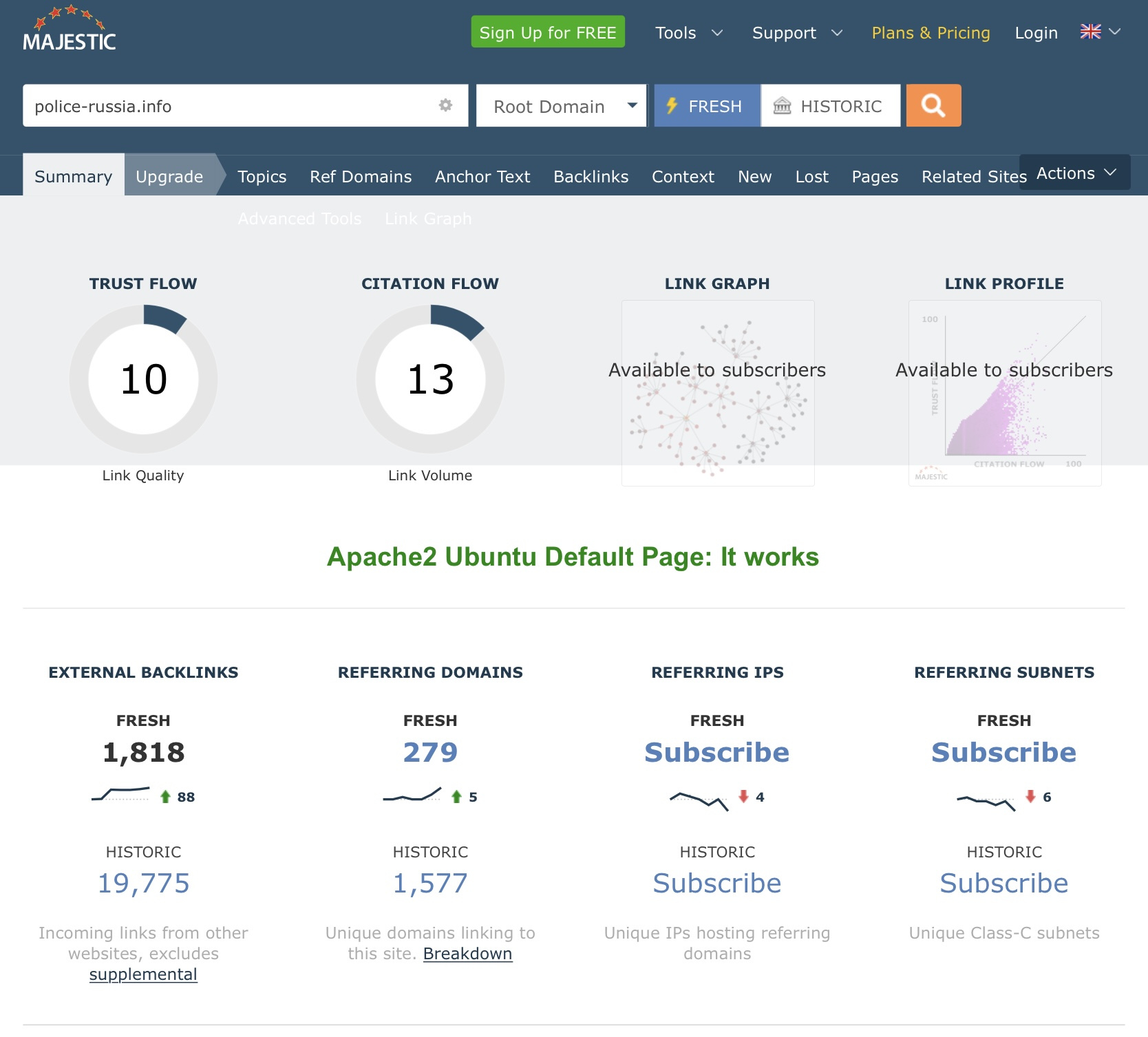
Task: Expand the Tools menu
Action: click(689, 32)
